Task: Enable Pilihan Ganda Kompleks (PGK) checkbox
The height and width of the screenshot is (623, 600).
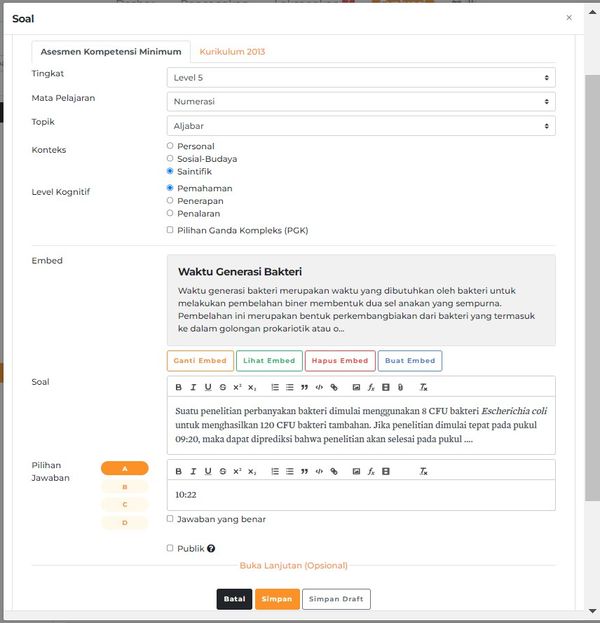Action: pos(170,230)
